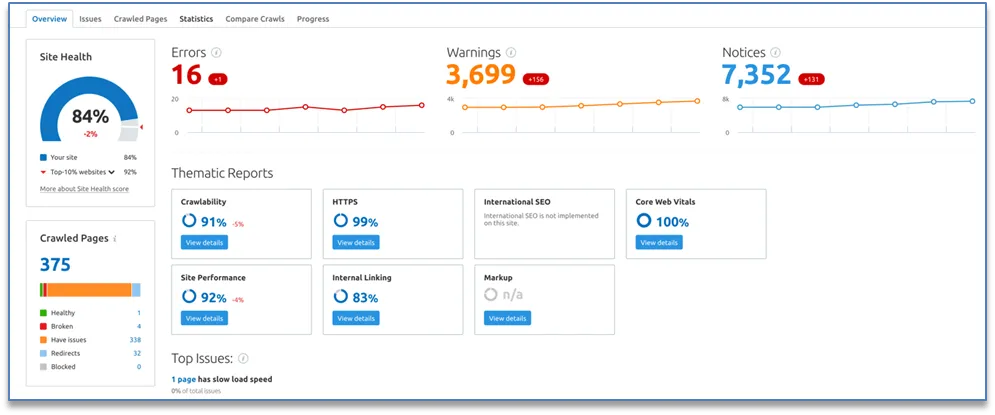
Task: Click the info icon next to Errors
Action: pyautogui.click(x=216, y=53)
